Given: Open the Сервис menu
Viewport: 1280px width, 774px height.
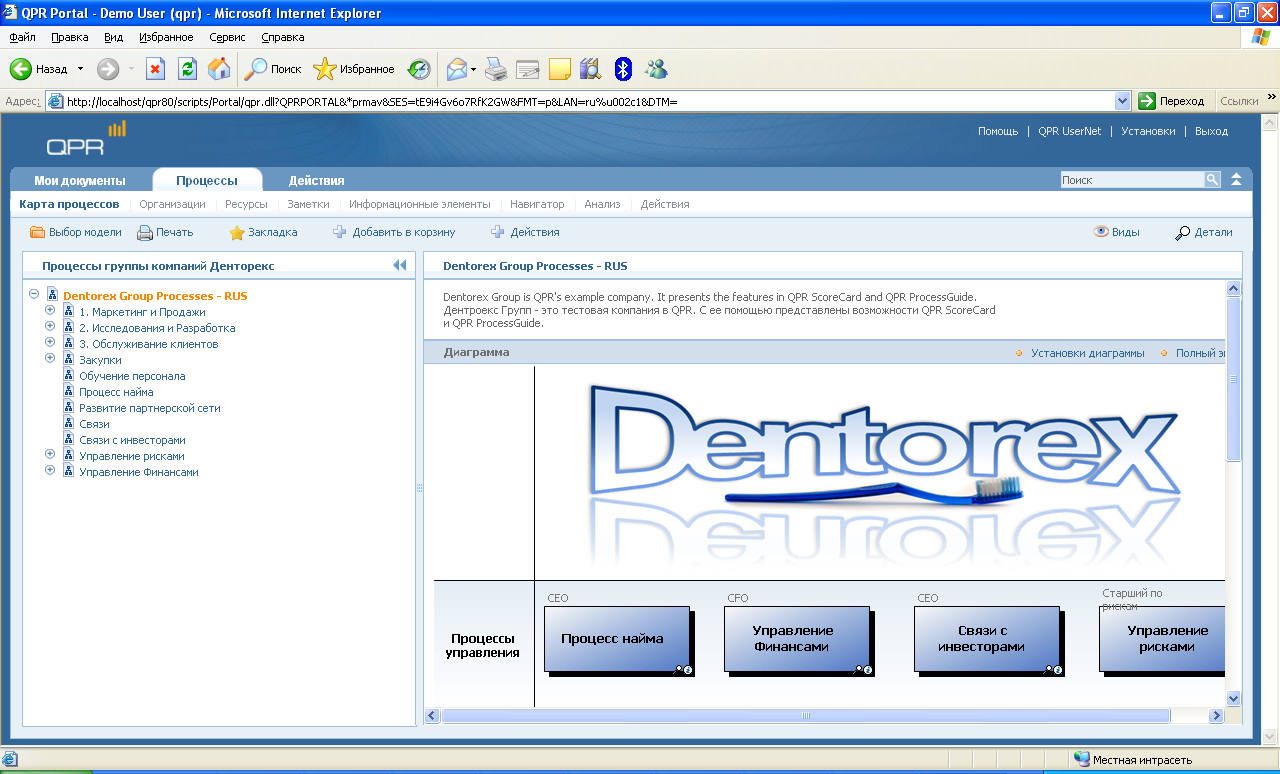Looking at the screenshot, I should 228,37.
